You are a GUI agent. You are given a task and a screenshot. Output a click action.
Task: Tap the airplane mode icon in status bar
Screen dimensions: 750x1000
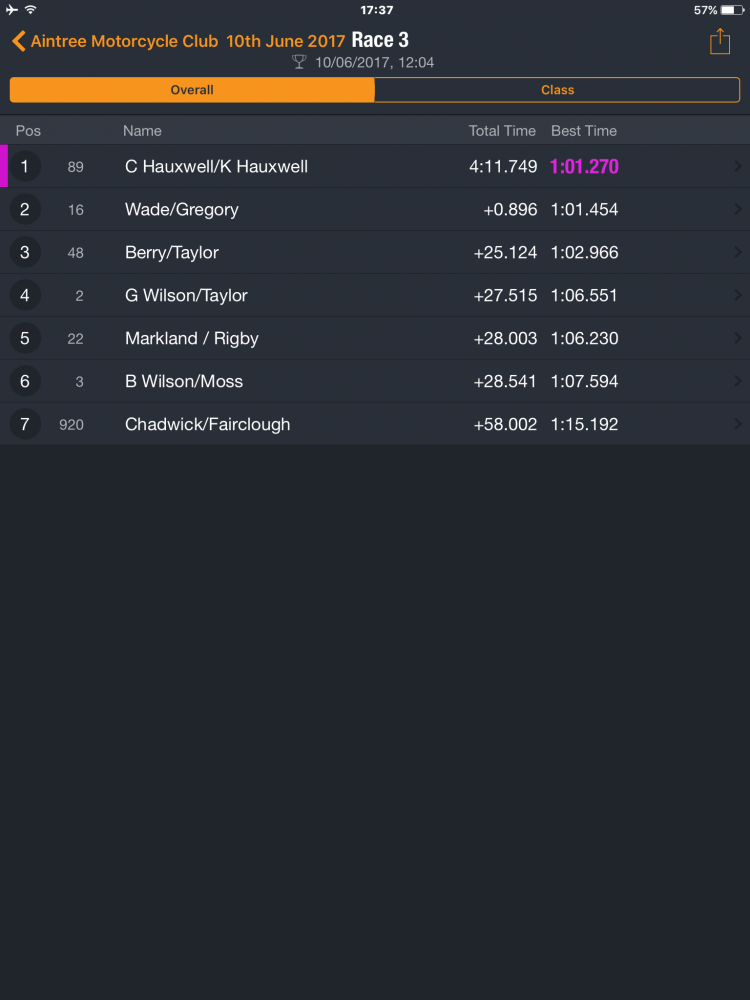(x=12, y=10)
